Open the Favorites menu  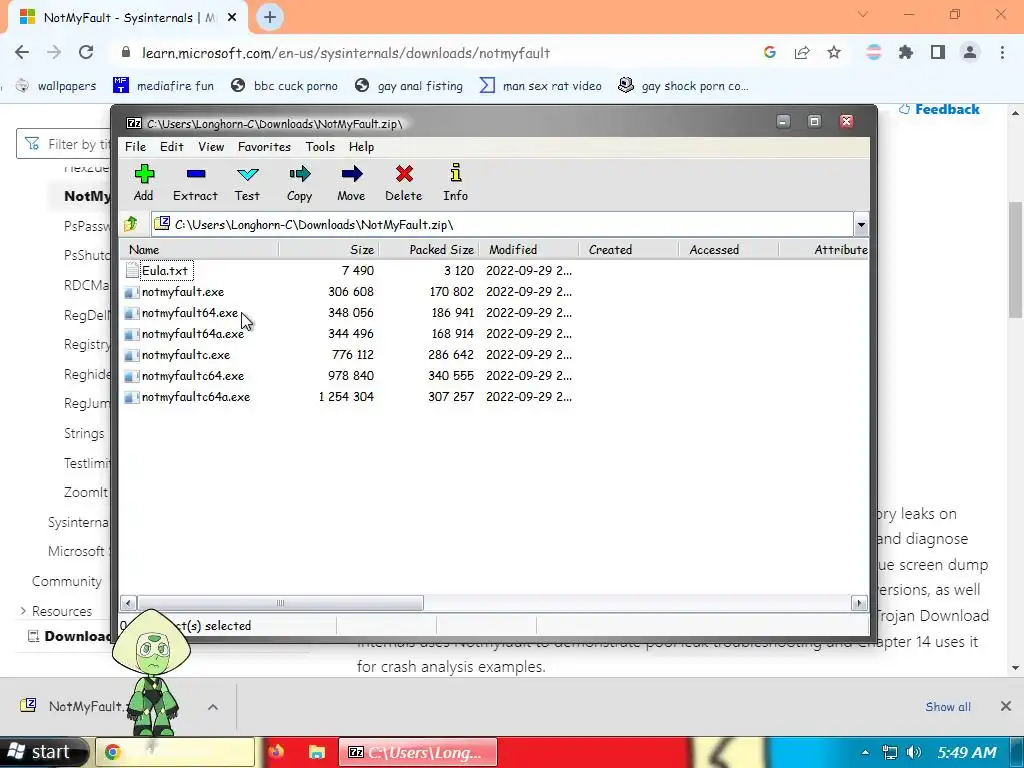[x=264, y=147]
